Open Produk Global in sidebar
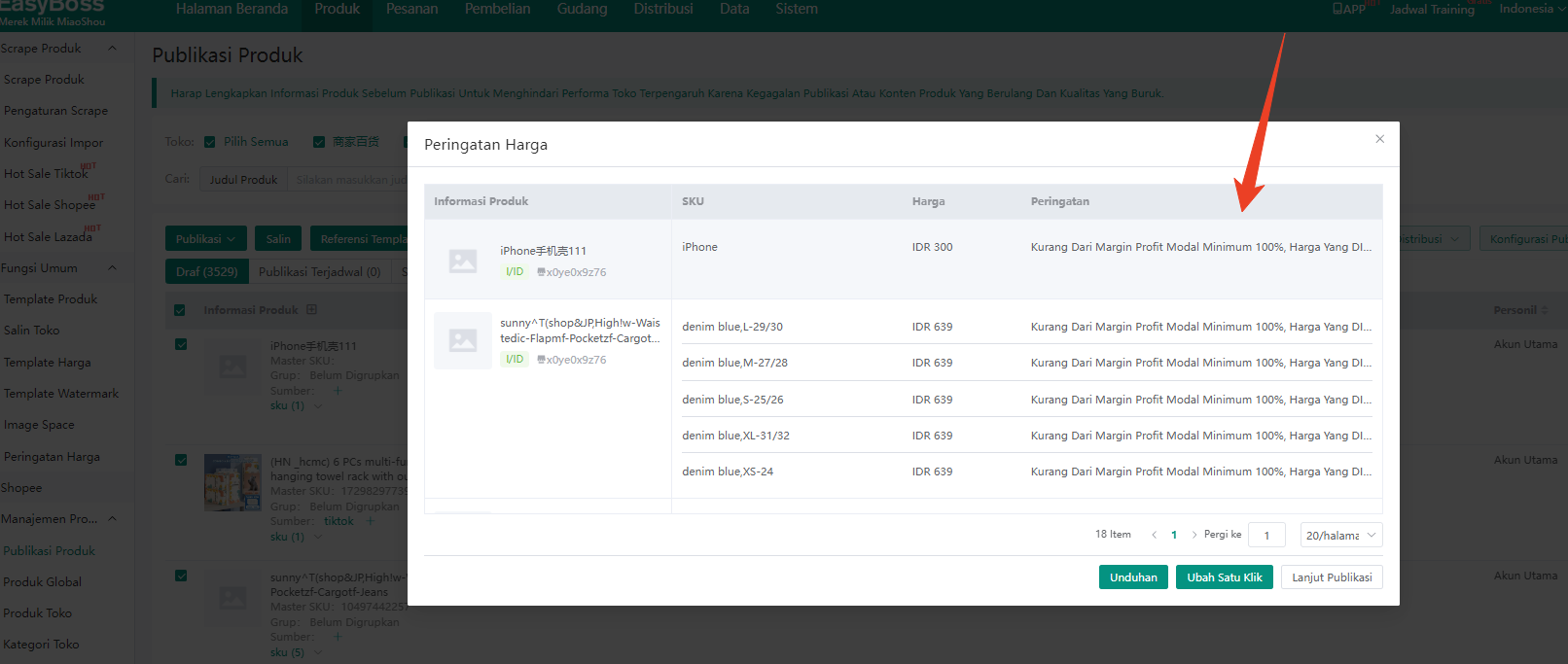Image resolution: width=1568 pixels, height=664 pixels. (43, 582)
